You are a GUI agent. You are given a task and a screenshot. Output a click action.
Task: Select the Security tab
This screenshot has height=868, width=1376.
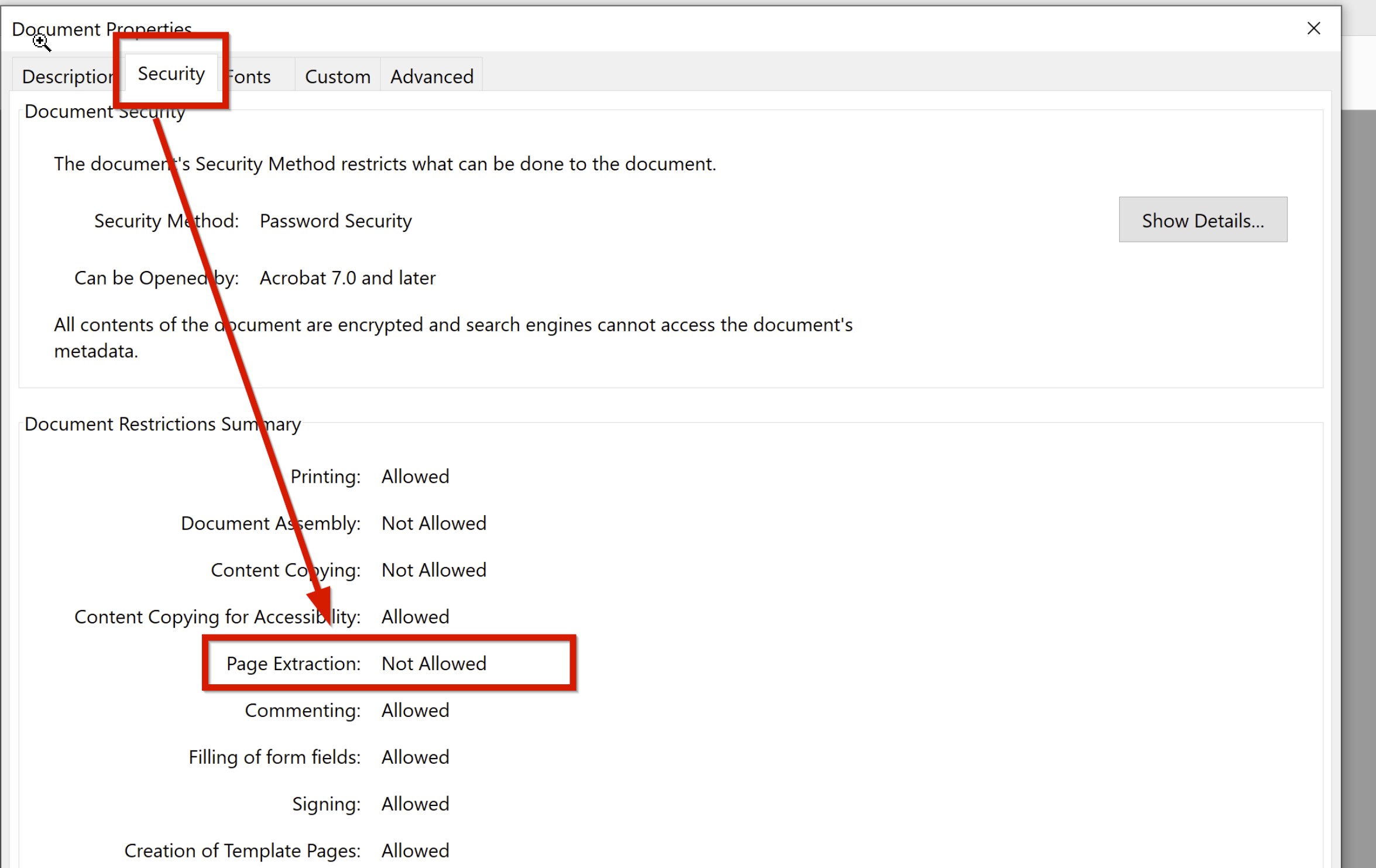click(171, 74)
